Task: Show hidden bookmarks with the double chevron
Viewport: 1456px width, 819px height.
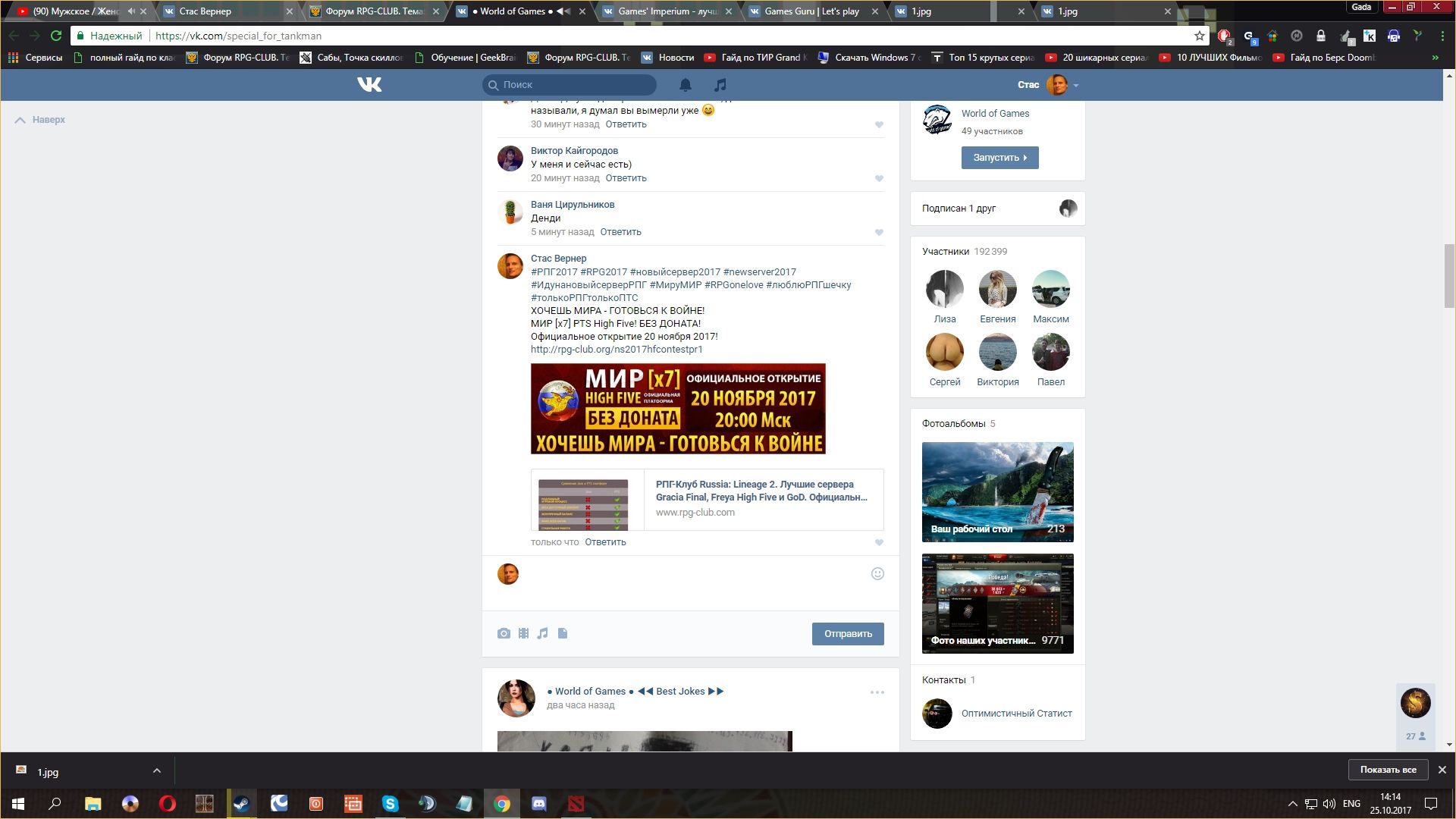Action: [1435, 58]
